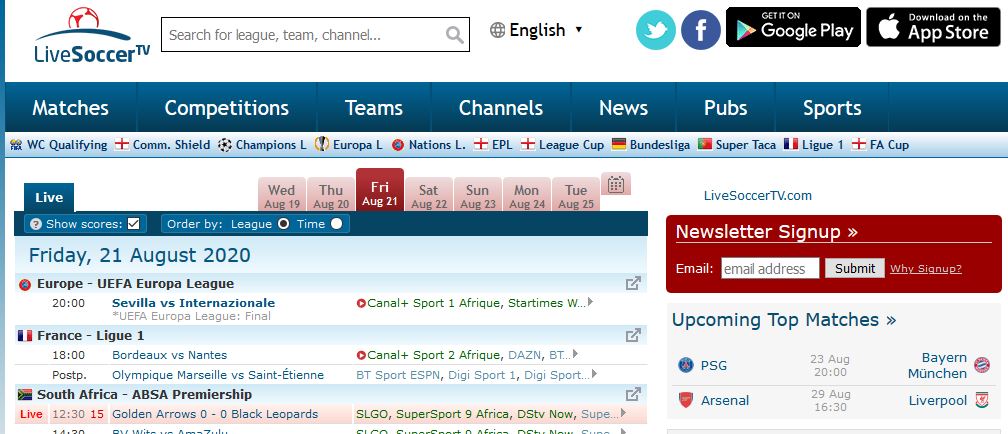Select the Sun Aug 23 tab
Screen dimensions: 1008x434
click(478, 195)
